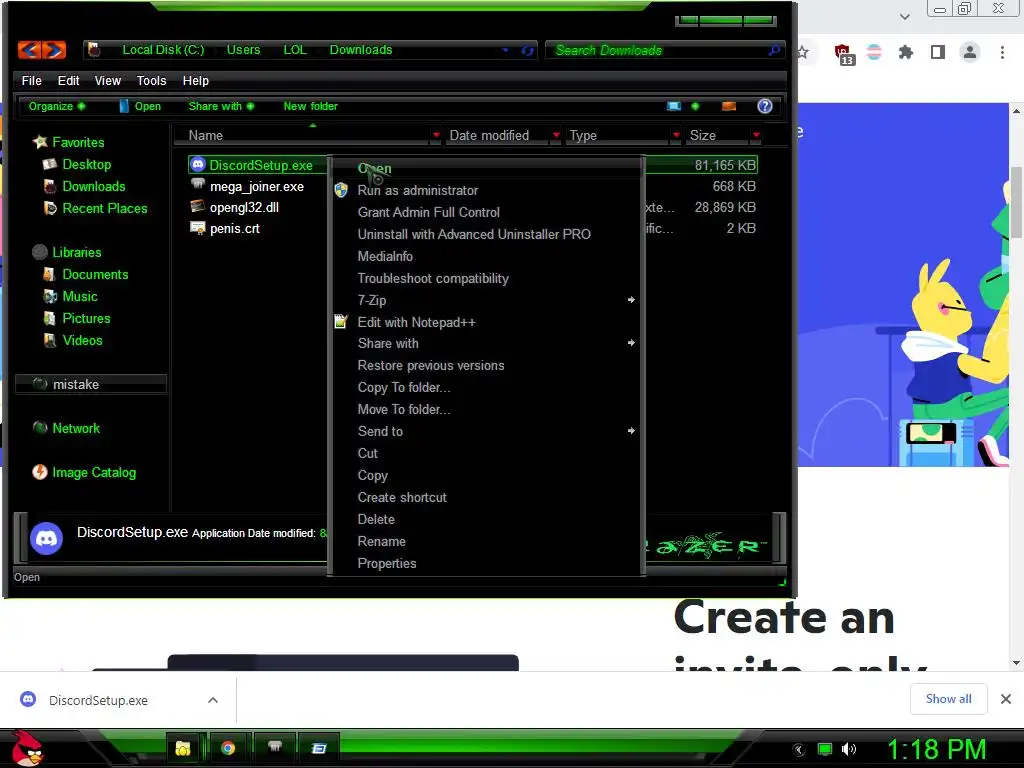Image resolution: width=1024 pixels, height=768 pixels.
Task: Select mistake in navigation pane
Action: coord(91,384)
